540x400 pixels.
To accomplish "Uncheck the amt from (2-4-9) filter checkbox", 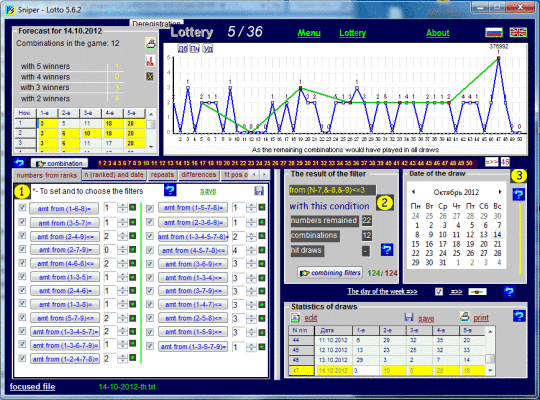I will [x=22, y=235].
